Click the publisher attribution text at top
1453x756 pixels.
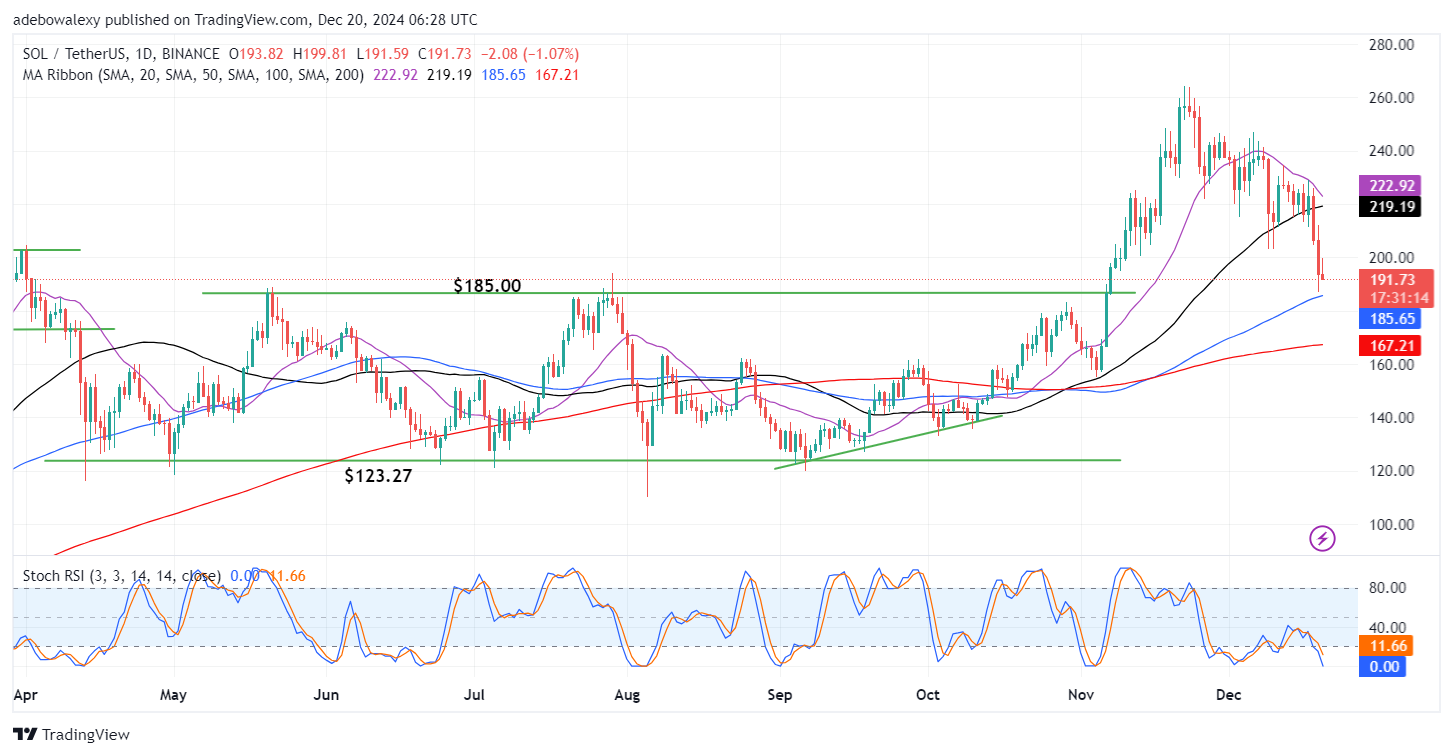(245, 19)
